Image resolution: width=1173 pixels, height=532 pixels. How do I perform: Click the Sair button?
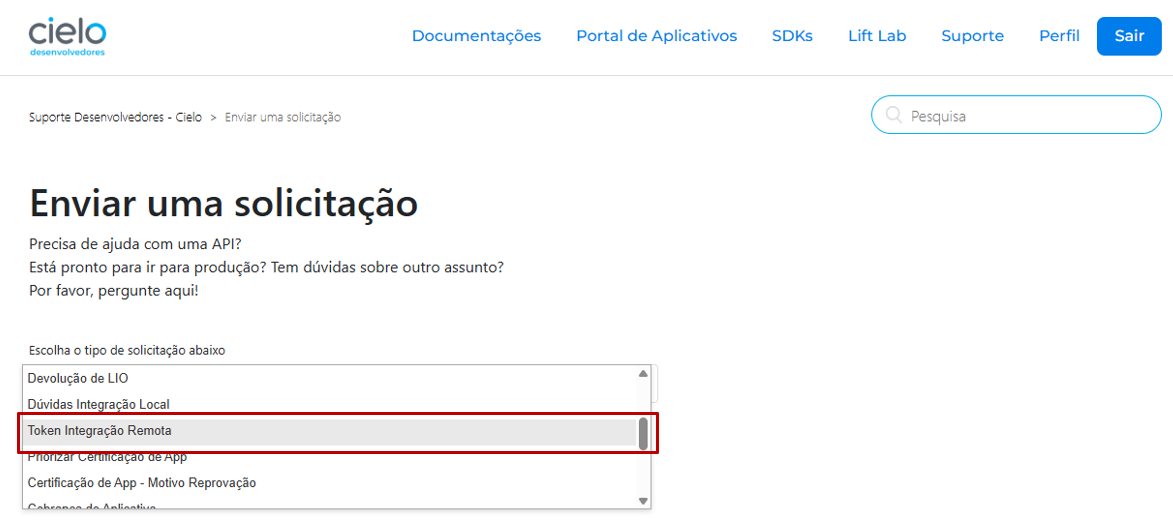click(x=1129, y=36)
